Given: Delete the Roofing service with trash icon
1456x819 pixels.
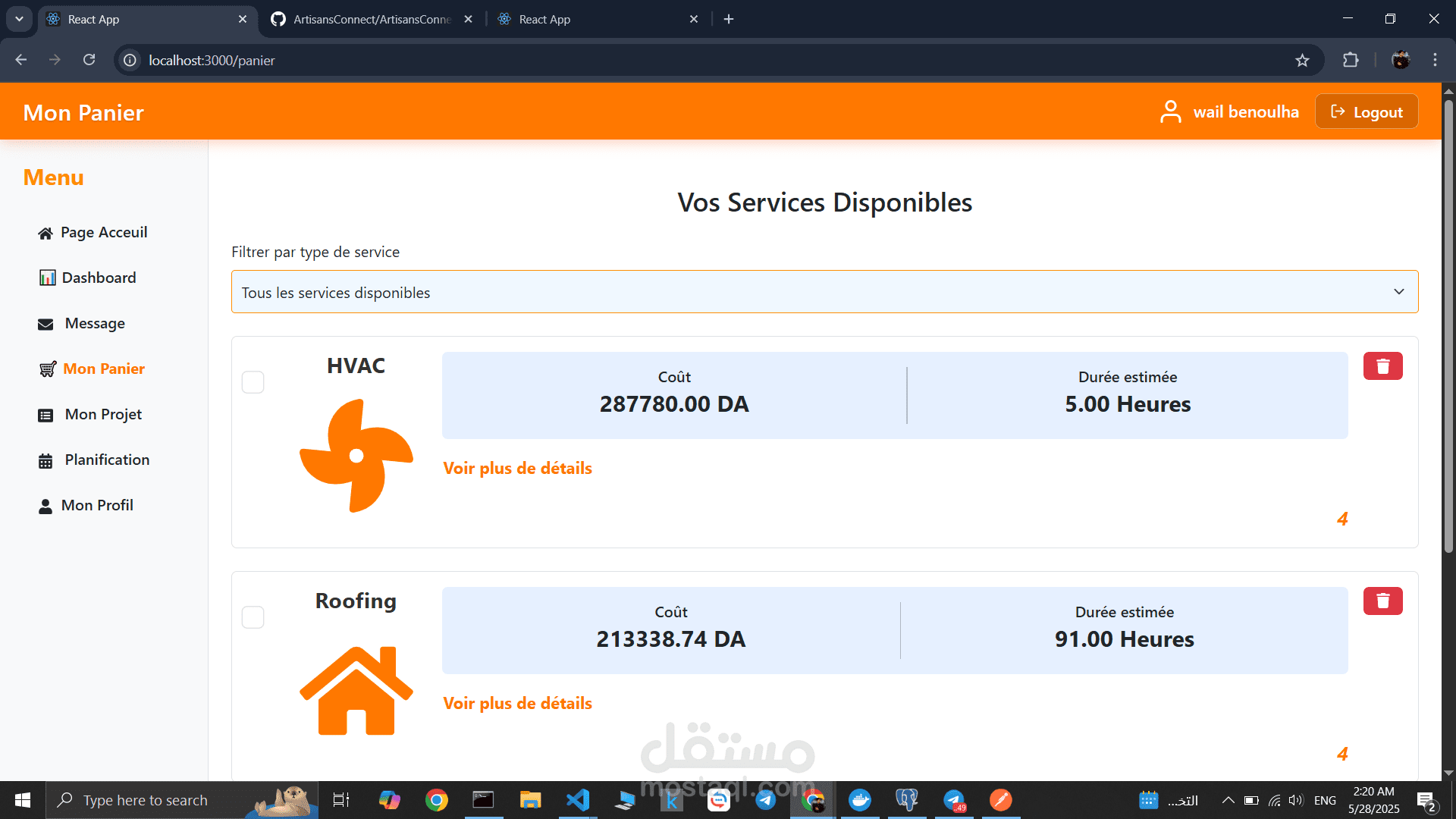Looking at the screenshot, I should tap(1382, 601).
